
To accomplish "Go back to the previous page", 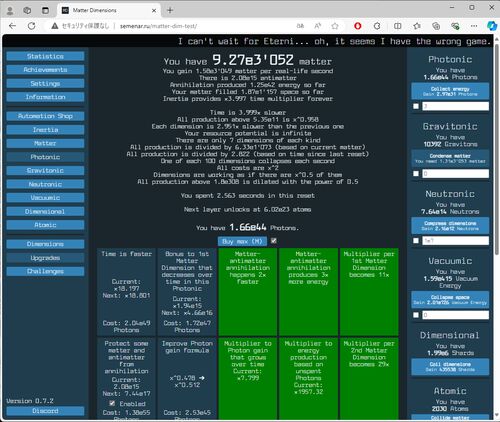I will 13,26.
